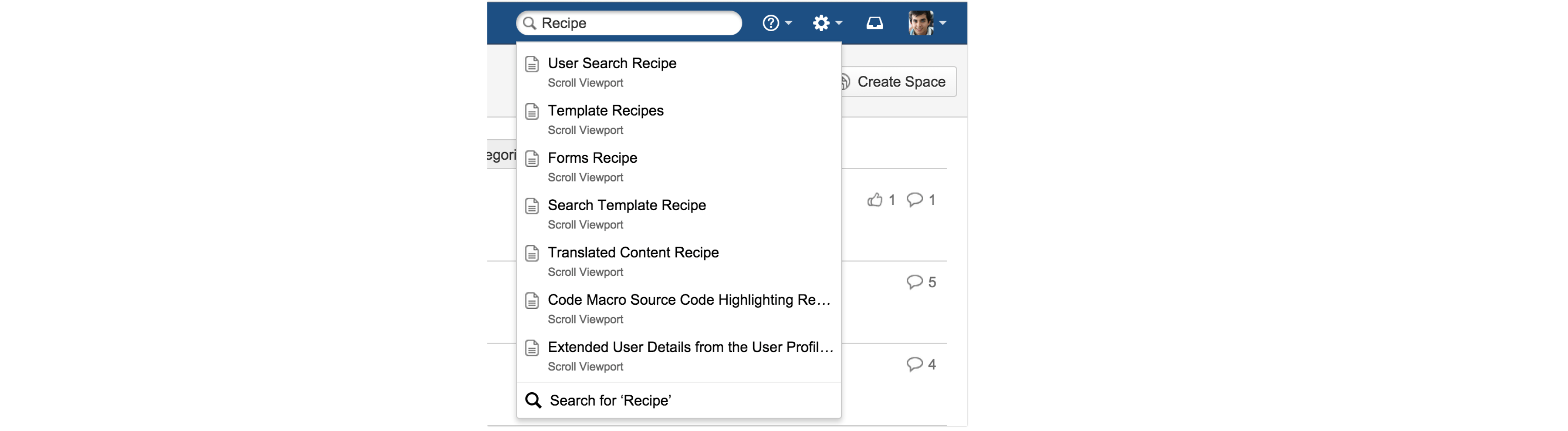
Task: Click the comment bubble icon showing 5
Action: [x=914, y=282]
